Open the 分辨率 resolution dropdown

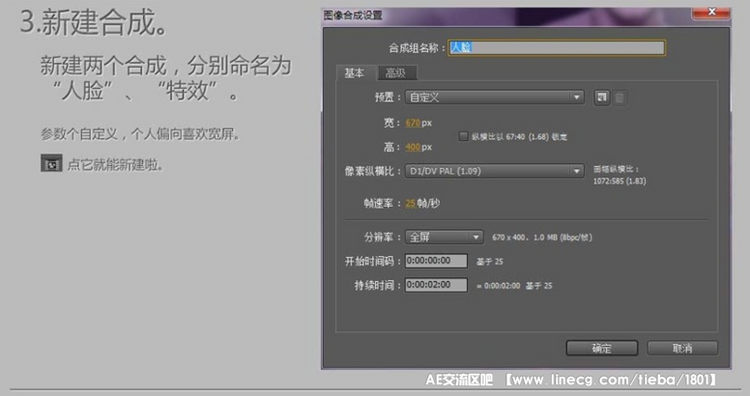point(444,237)
